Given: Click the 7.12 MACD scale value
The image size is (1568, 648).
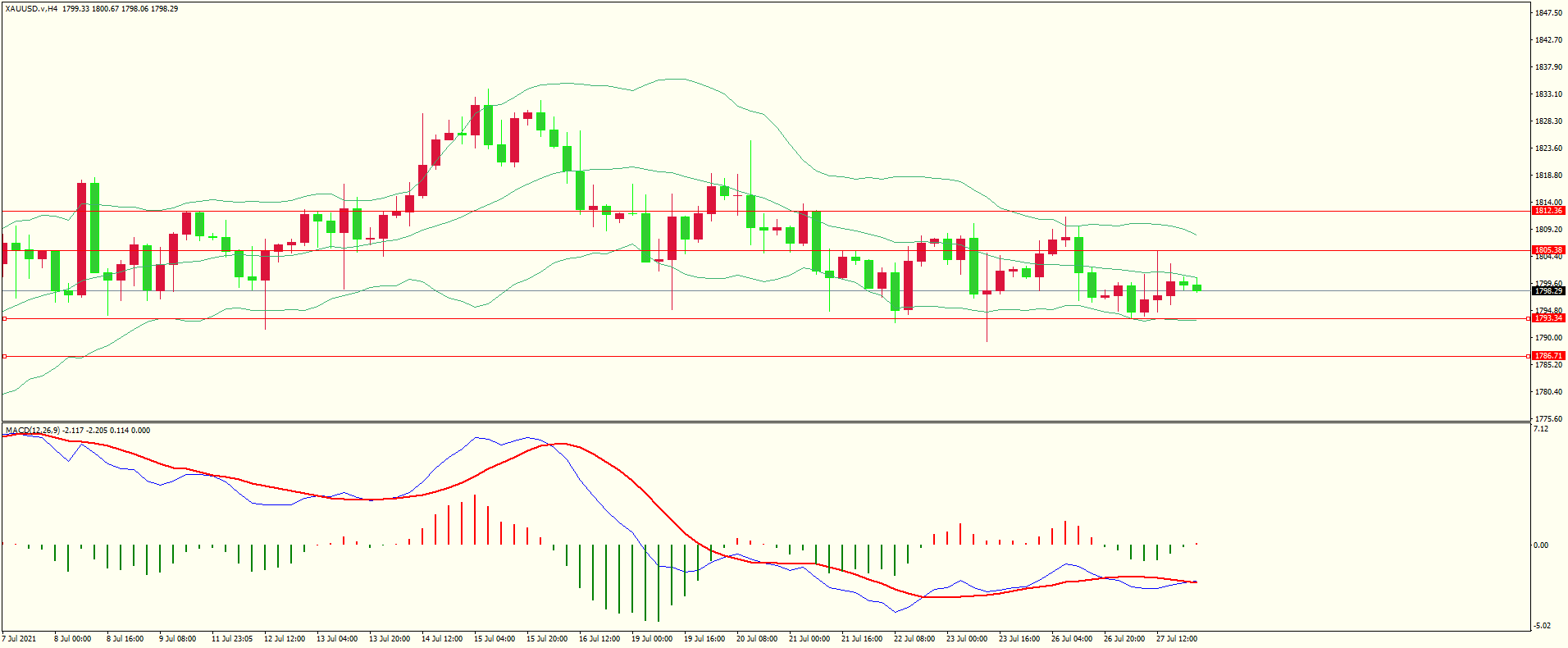Looking at the screenshot, I should click(1541, 429).
